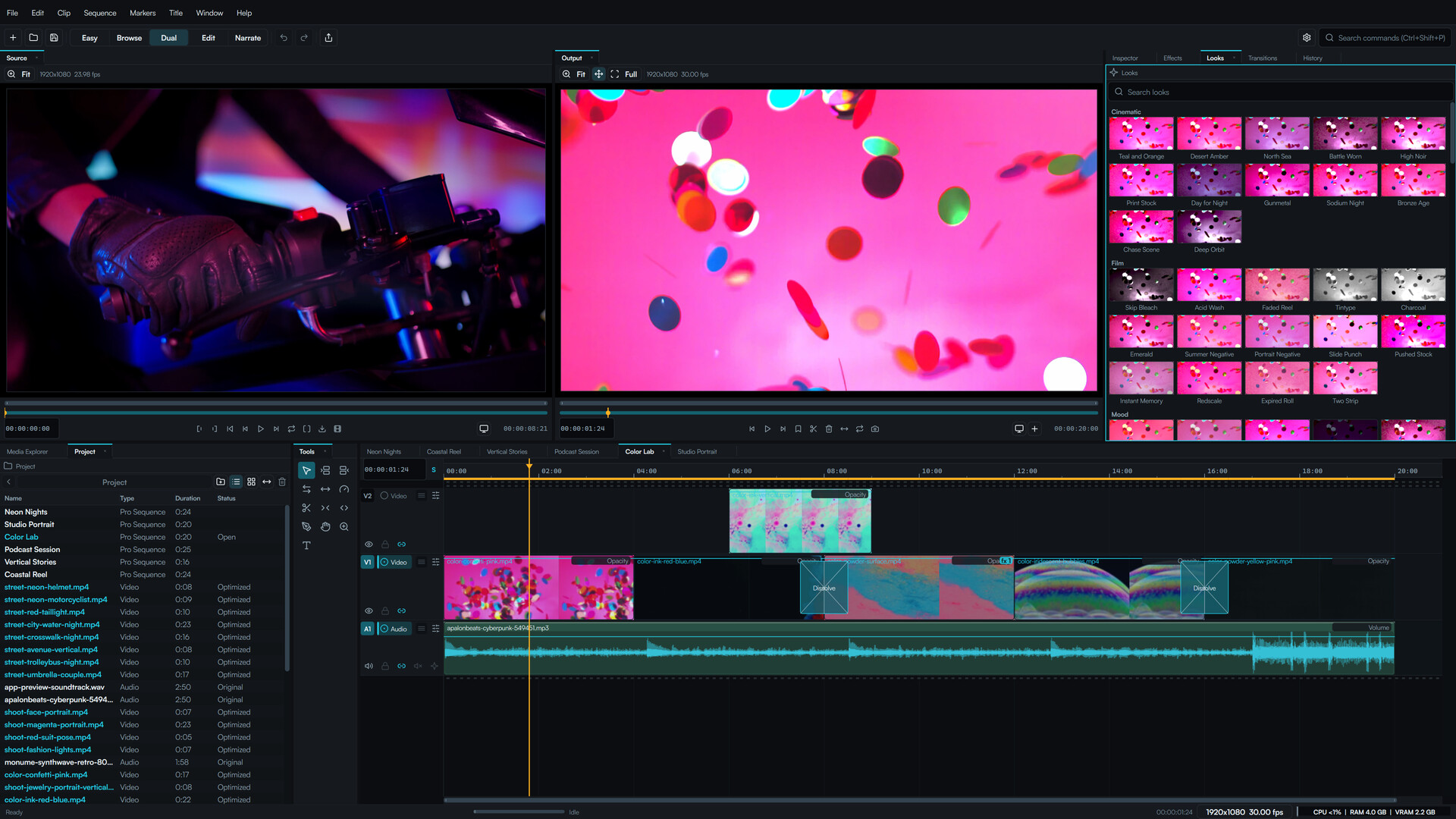Click the Undo arrow
Screen dimensions: 1456x819
(x=284, y=37)
